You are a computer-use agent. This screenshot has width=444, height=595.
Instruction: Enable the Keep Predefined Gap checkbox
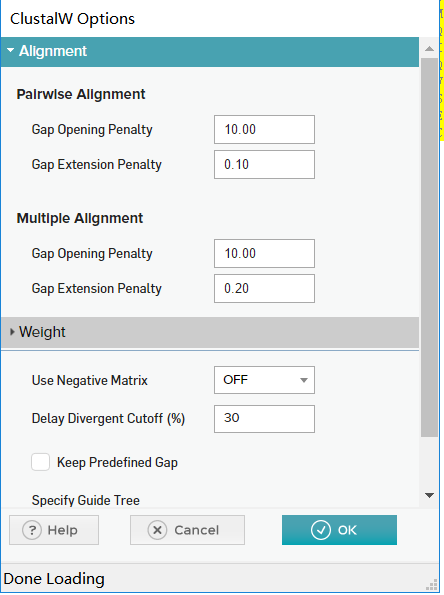(40, 462)
